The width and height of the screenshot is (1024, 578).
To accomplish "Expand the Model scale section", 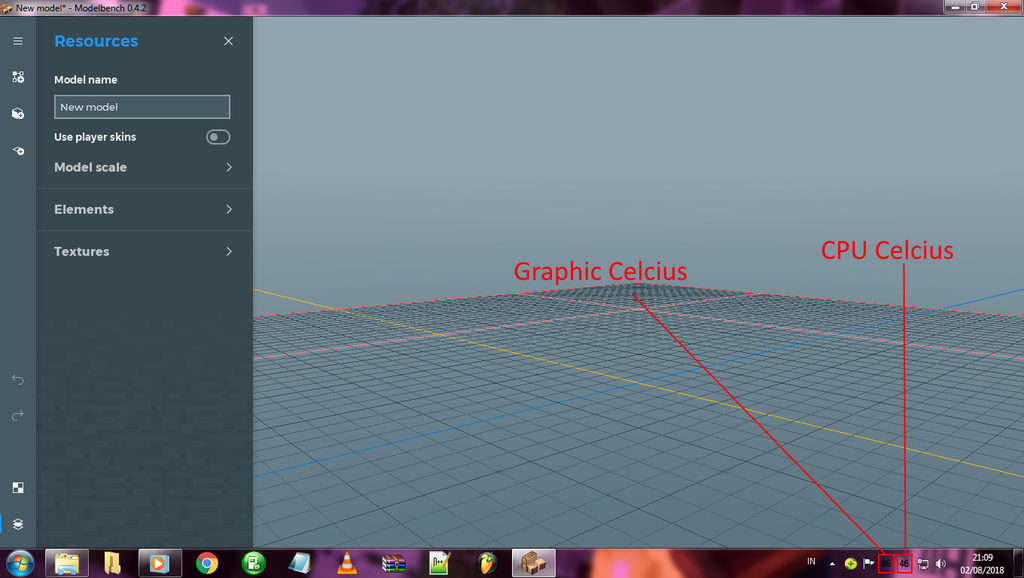I will coord(228,167).
